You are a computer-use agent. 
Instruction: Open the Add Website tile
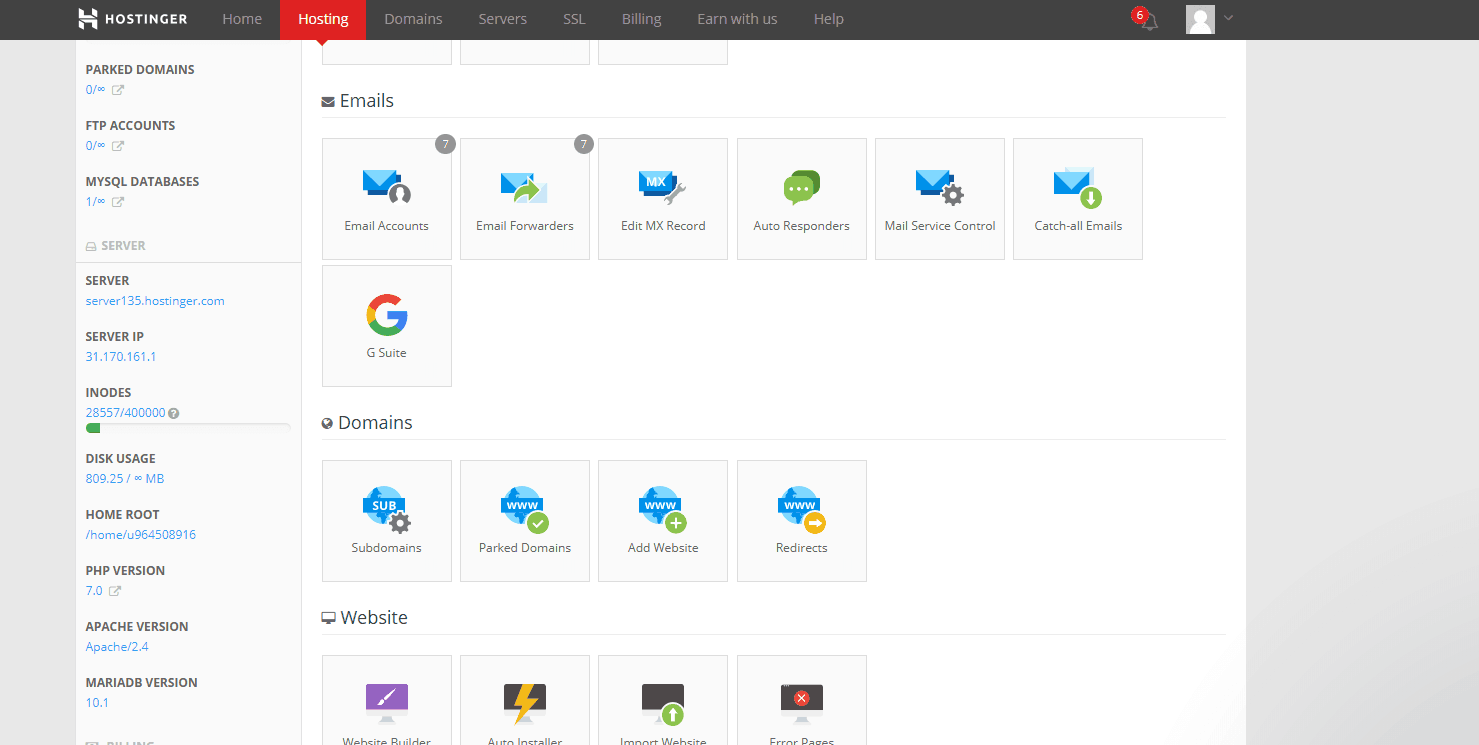click(663, 521)
